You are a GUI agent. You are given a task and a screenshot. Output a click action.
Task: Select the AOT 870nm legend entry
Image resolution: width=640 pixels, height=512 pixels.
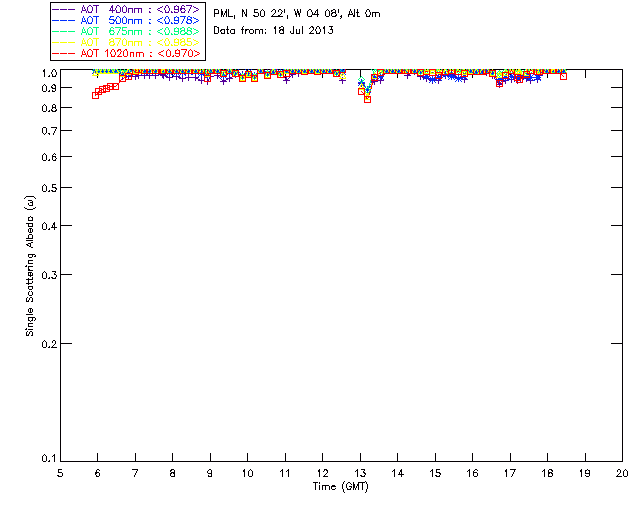(x=126, y=42)
